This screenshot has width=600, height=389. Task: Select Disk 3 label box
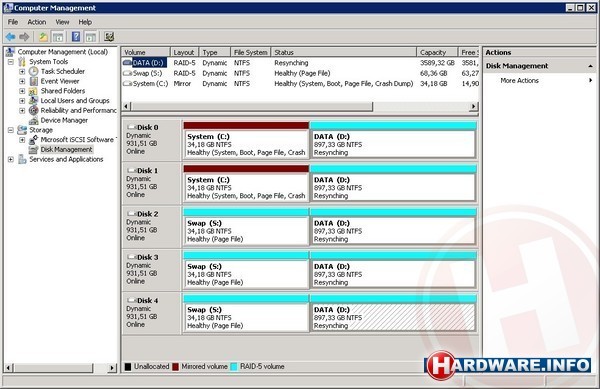point(152,270)
